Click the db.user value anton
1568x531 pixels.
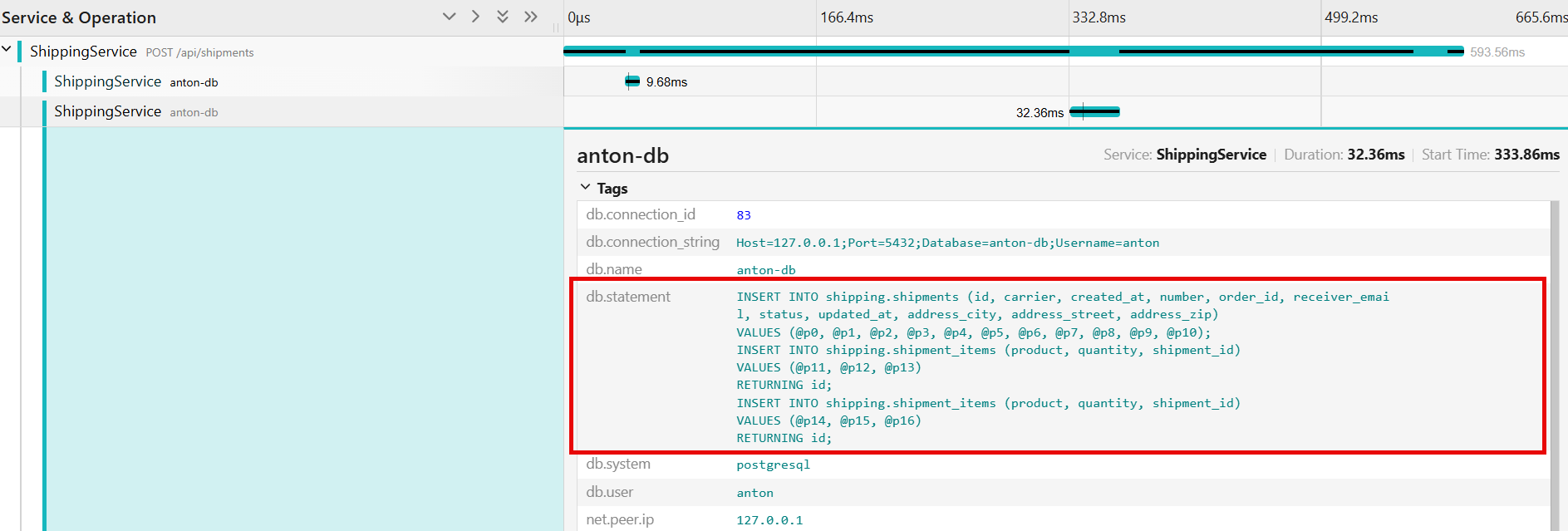(755, 493)
